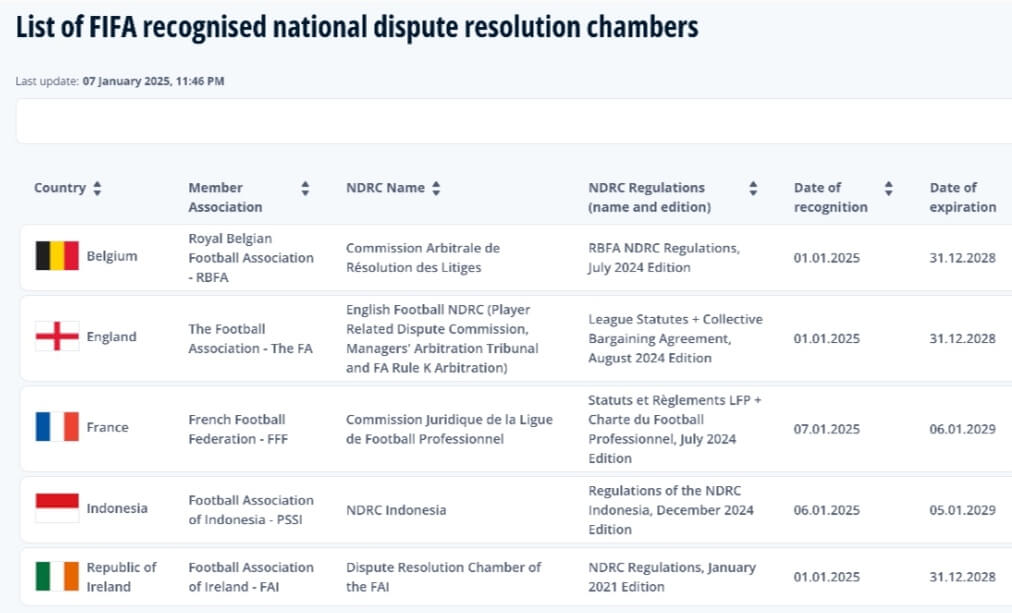The width and height of the screenshot is (1012, 613).
Task: Select NDRC Indonesia name cell
Action: [x=396, y=509]
